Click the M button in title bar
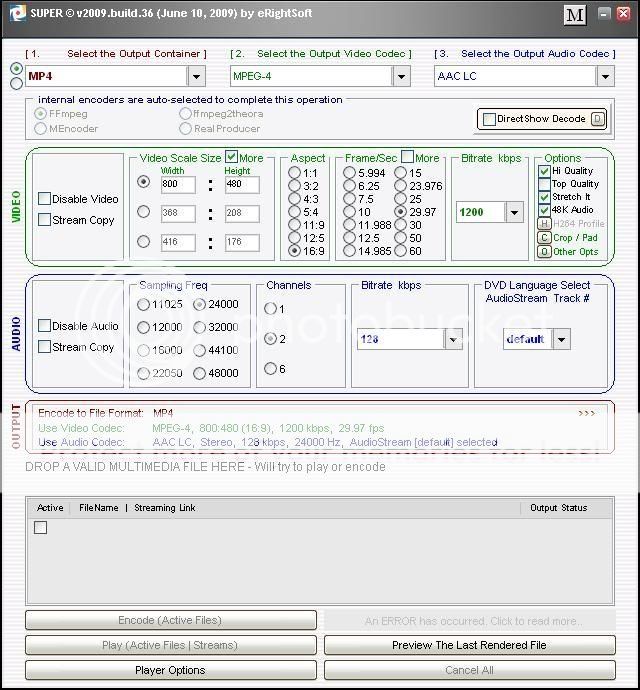The image size is (640, 690). coord(575,15)
